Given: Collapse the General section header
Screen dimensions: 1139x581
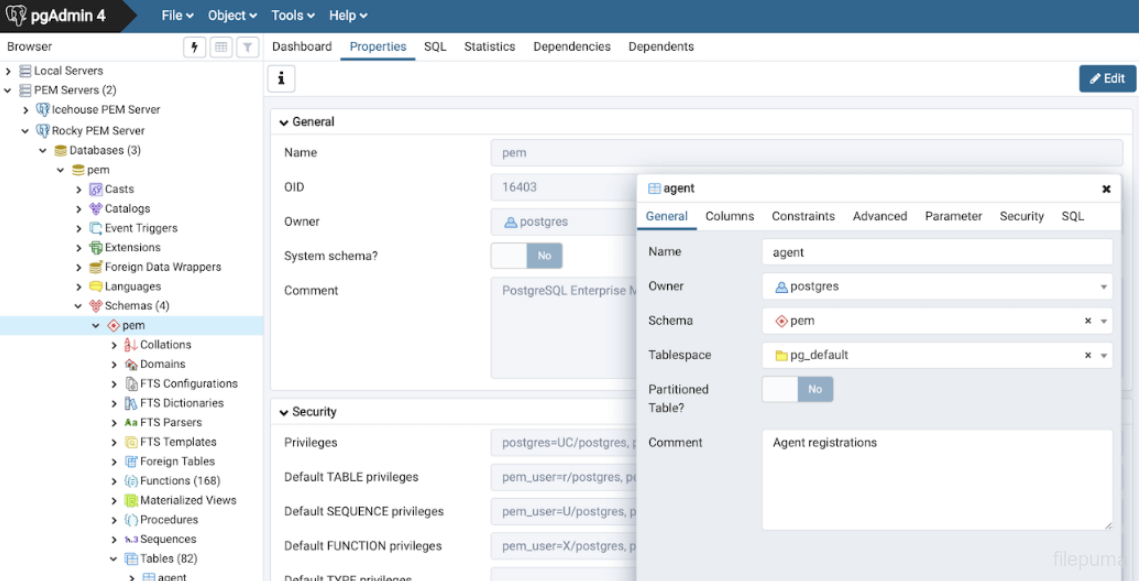Looking at the screenshot, I should tap(285, 122).
